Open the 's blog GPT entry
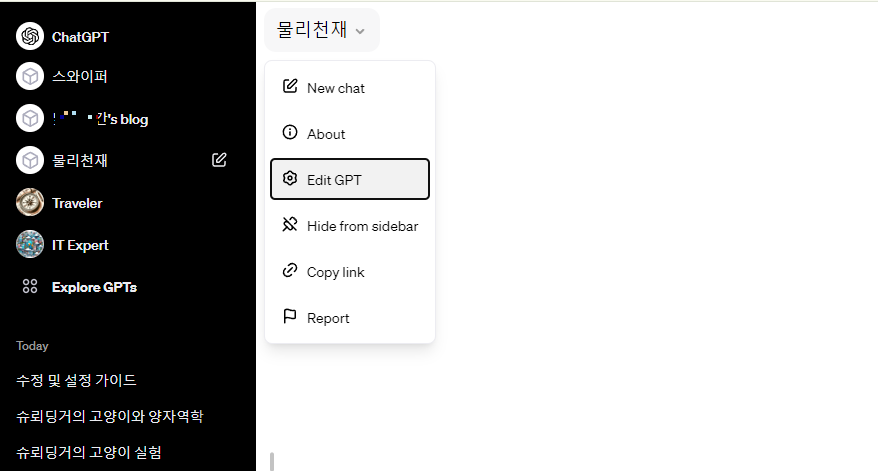Viewport: 878px width, 471px height. [101, 119]
